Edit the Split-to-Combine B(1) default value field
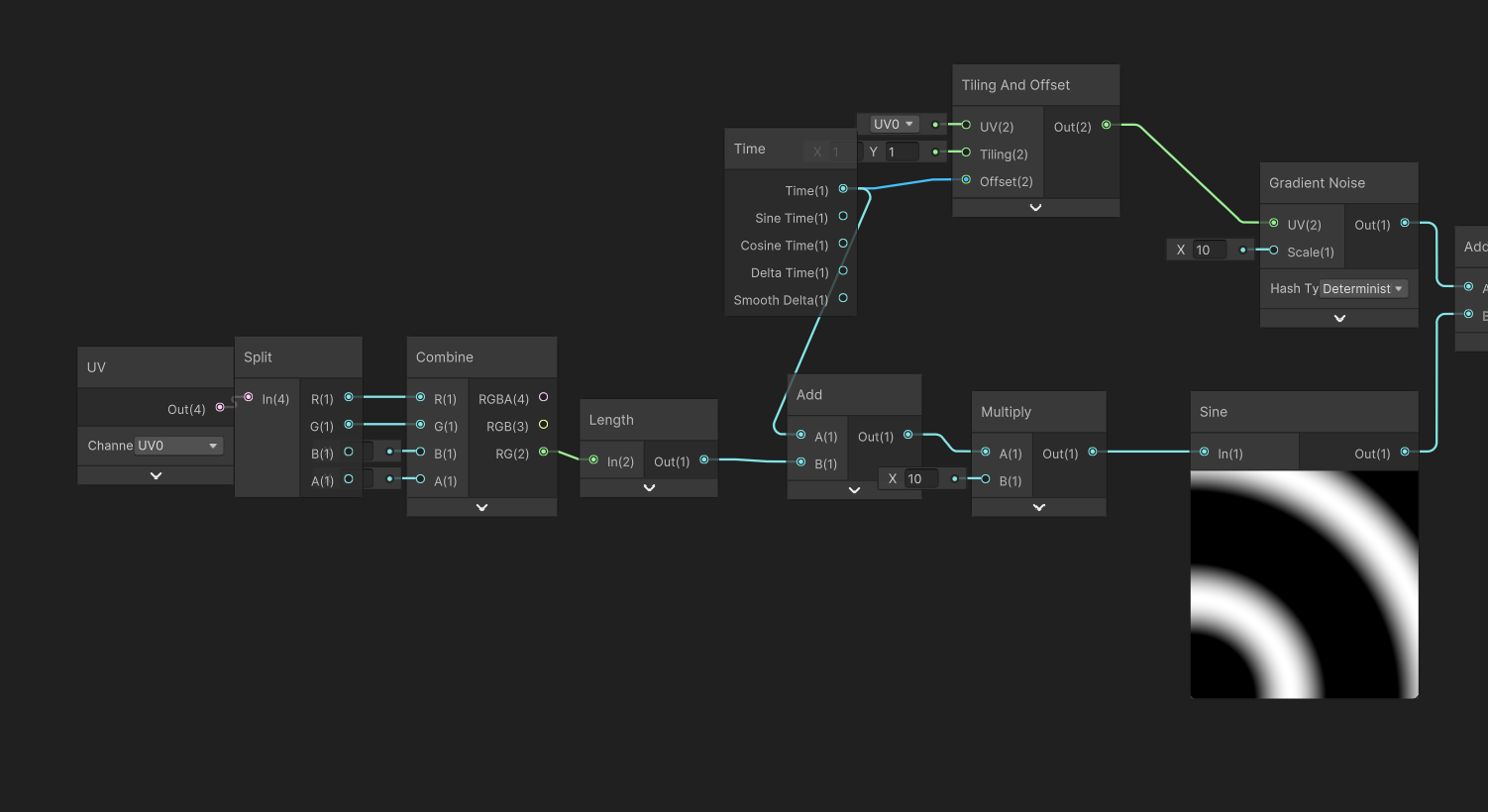The width and height of the screenshot is (1488, 812). tap(369, 452)
